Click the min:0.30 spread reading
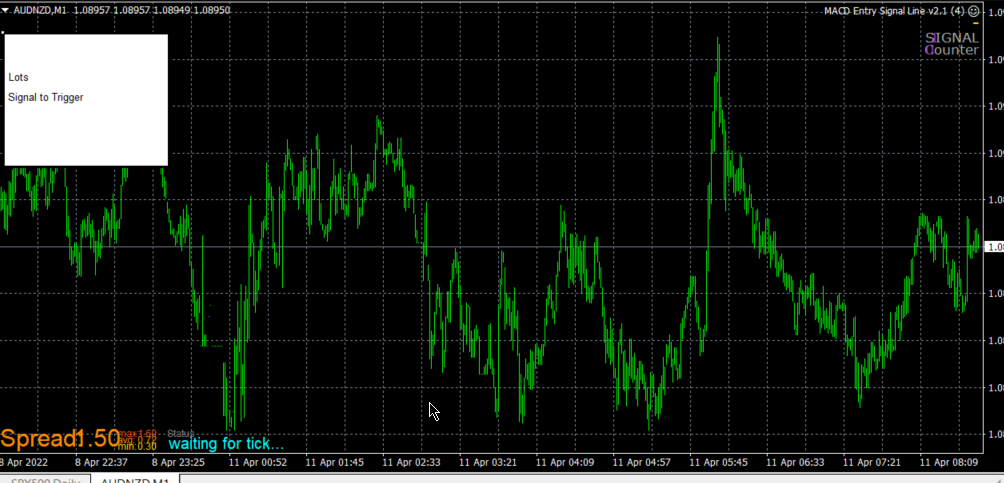The image size is (1004, 483). (138, 446)
